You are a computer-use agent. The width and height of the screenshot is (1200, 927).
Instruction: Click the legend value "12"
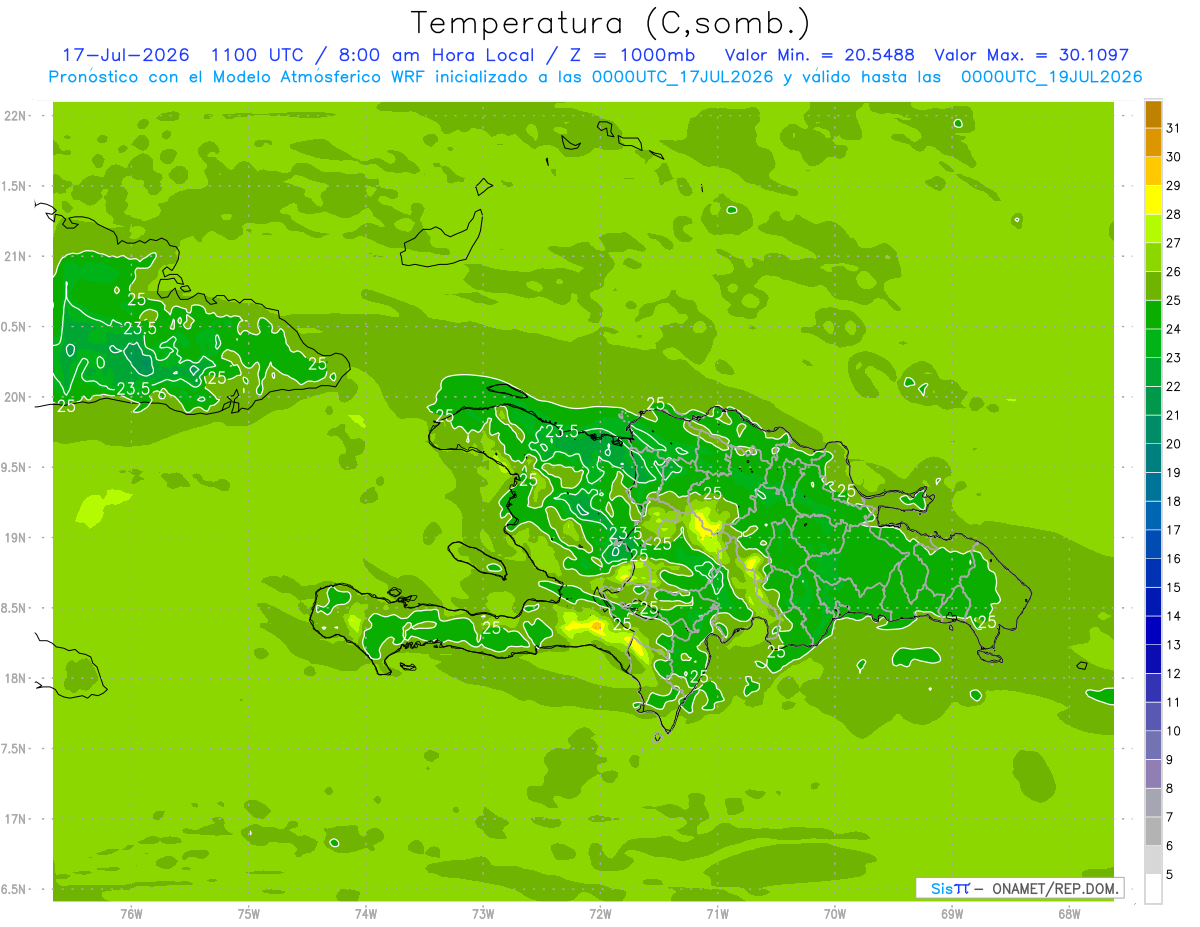1174,673
